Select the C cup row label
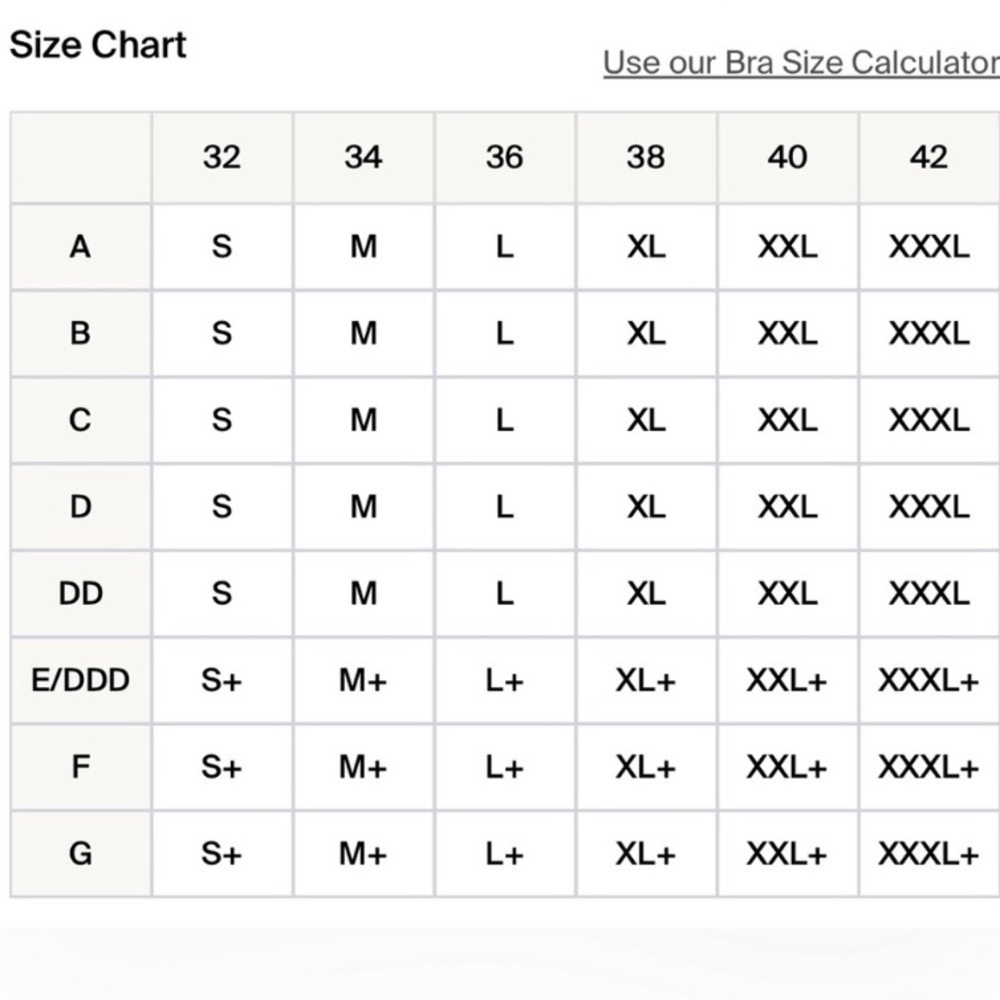1000x1000 pixels. point(81,420)
